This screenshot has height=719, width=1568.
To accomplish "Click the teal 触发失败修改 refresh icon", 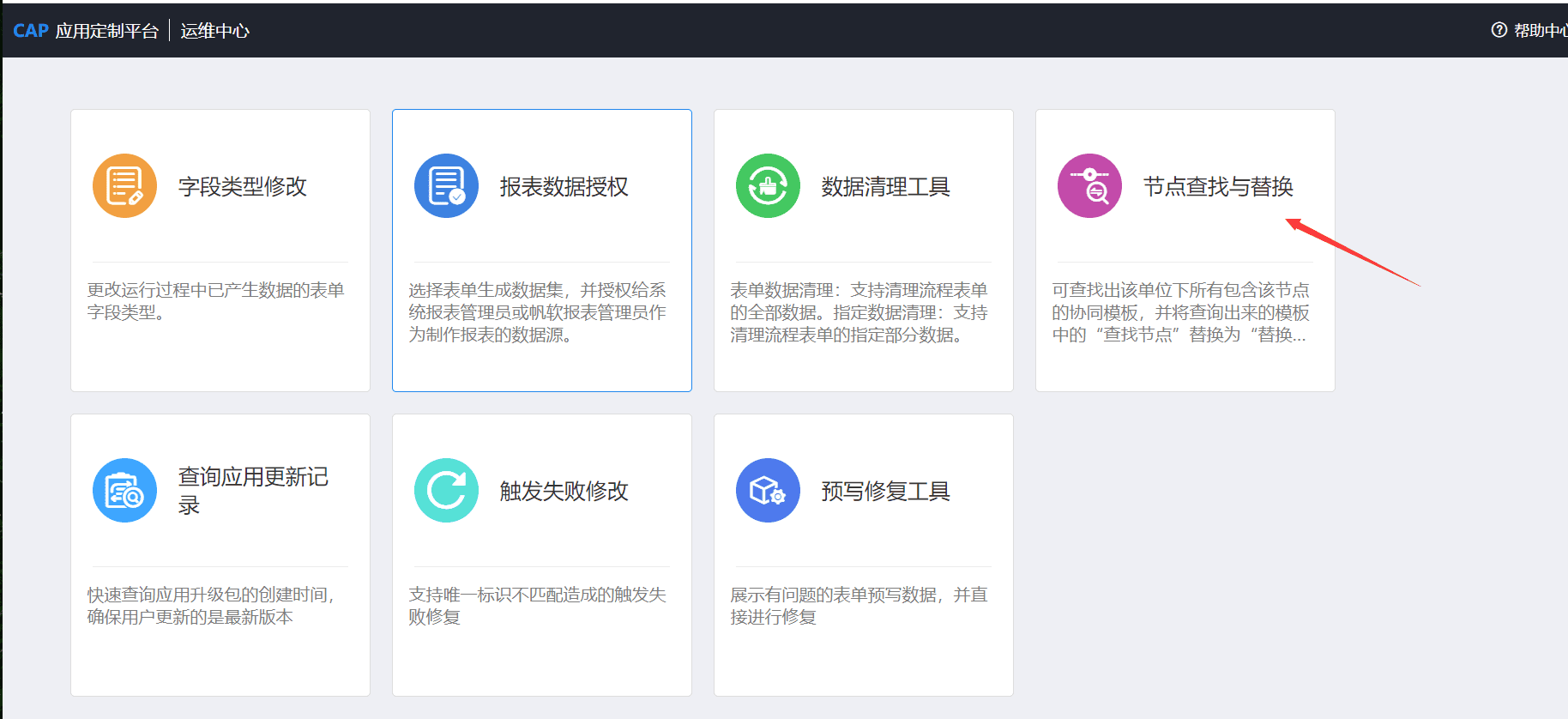I will pos(446,490).
